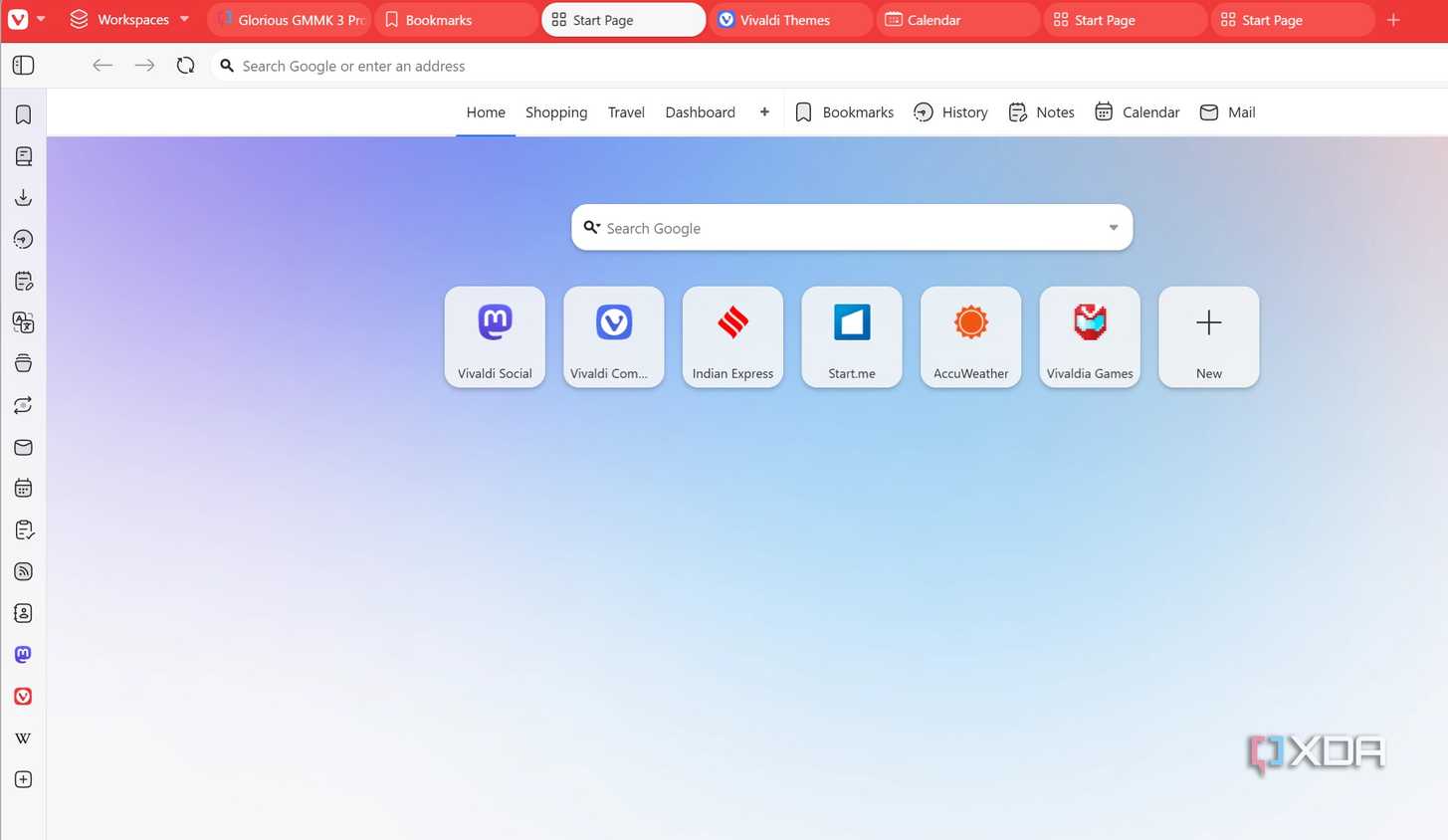This screenshot has height=840, width=1448.
Task: Switch to the Calendar tab
Action: 957,19
